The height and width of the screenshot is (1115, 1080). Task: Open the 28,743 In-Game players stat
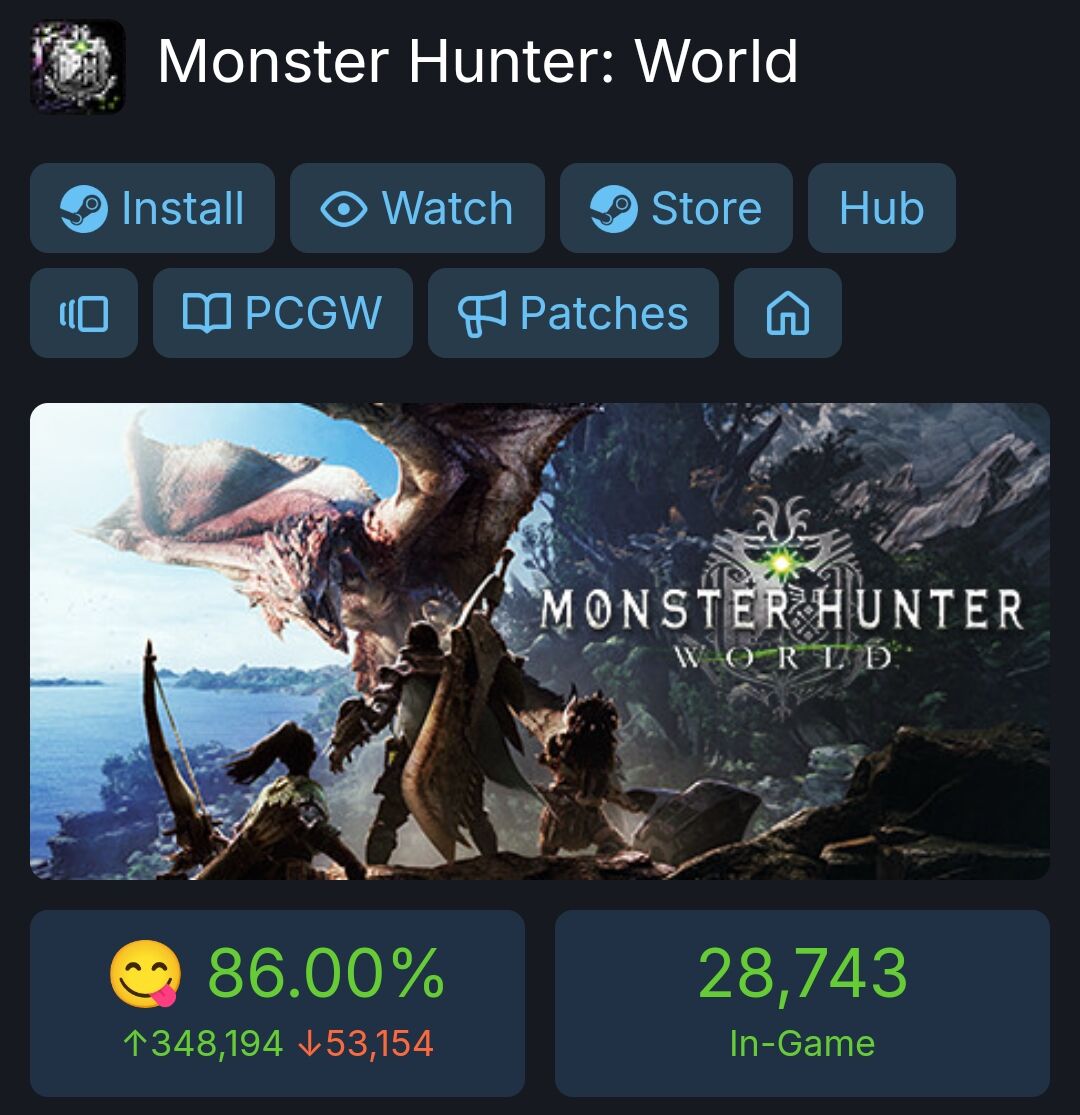802,1003
